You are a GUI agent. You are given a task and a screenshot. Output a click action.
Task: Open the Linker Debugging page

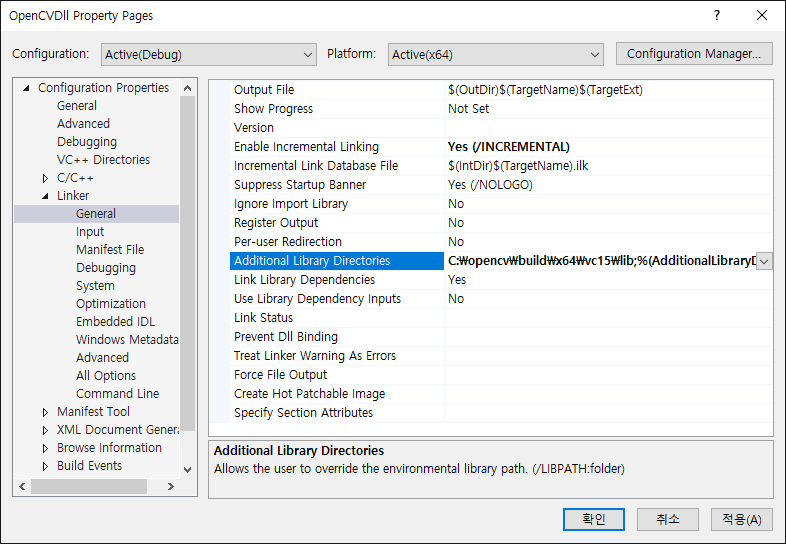(x=106, y=268)
